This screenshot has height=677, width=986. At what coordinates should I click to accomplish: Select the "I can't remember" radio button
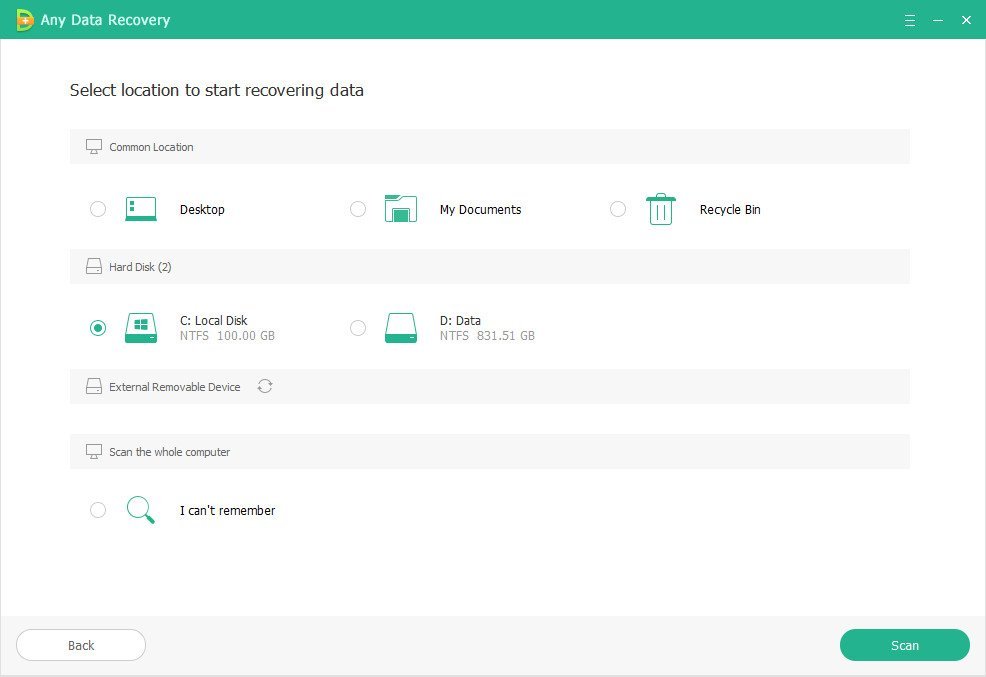[98, 510]
